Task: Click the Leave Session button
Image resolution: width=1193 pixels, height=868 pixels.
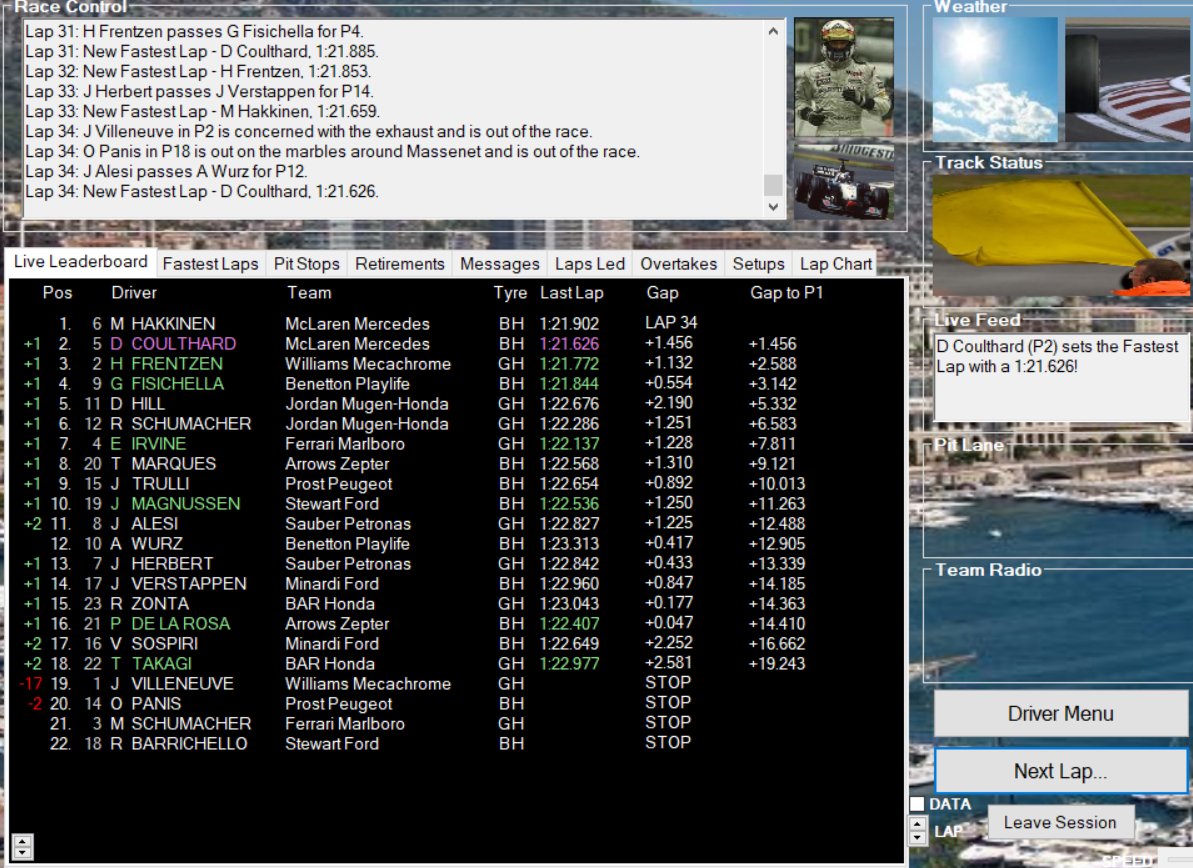Action: coord(1060,822)
